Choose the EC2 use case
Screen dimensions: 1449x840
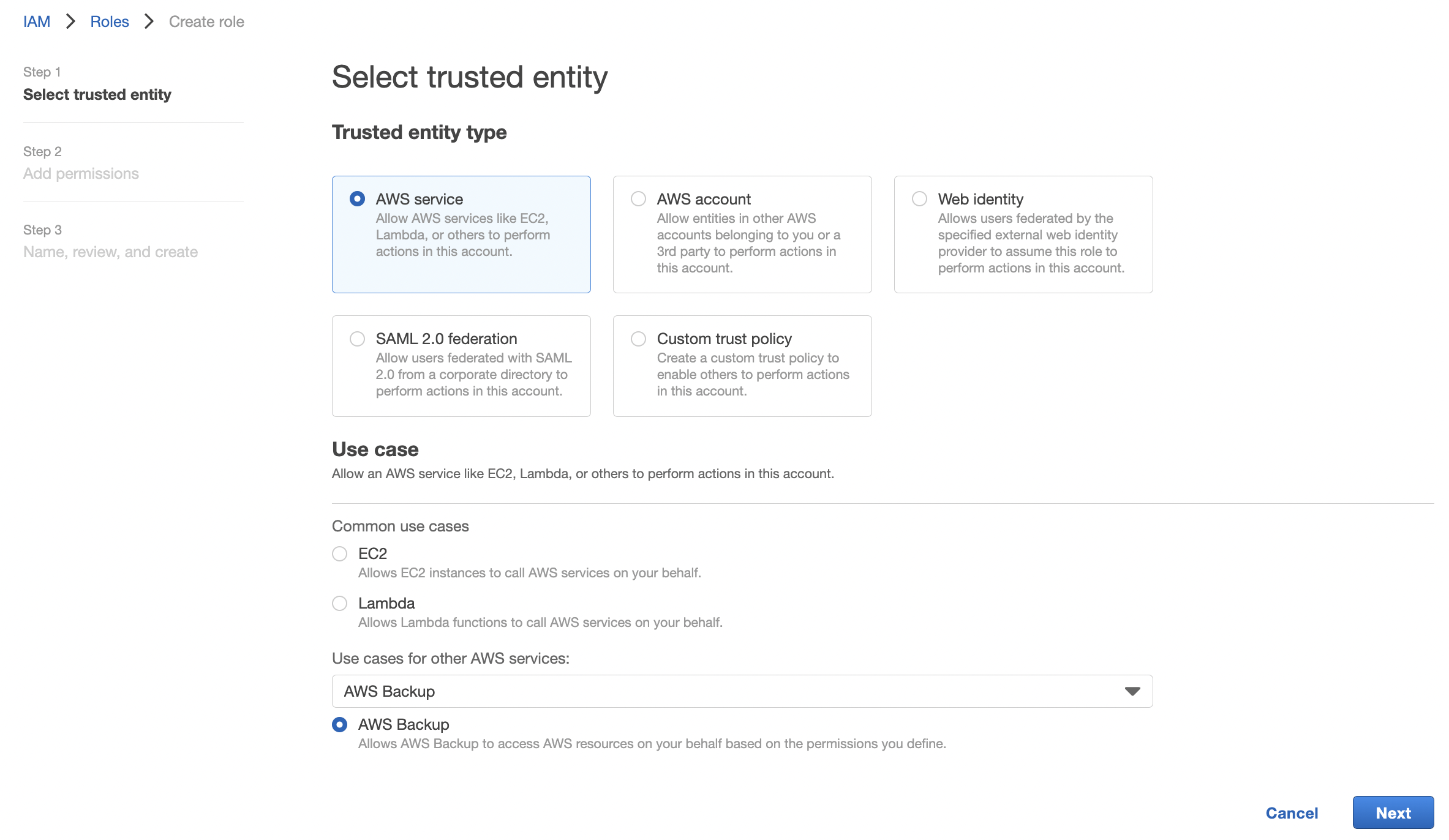[339, 554]
